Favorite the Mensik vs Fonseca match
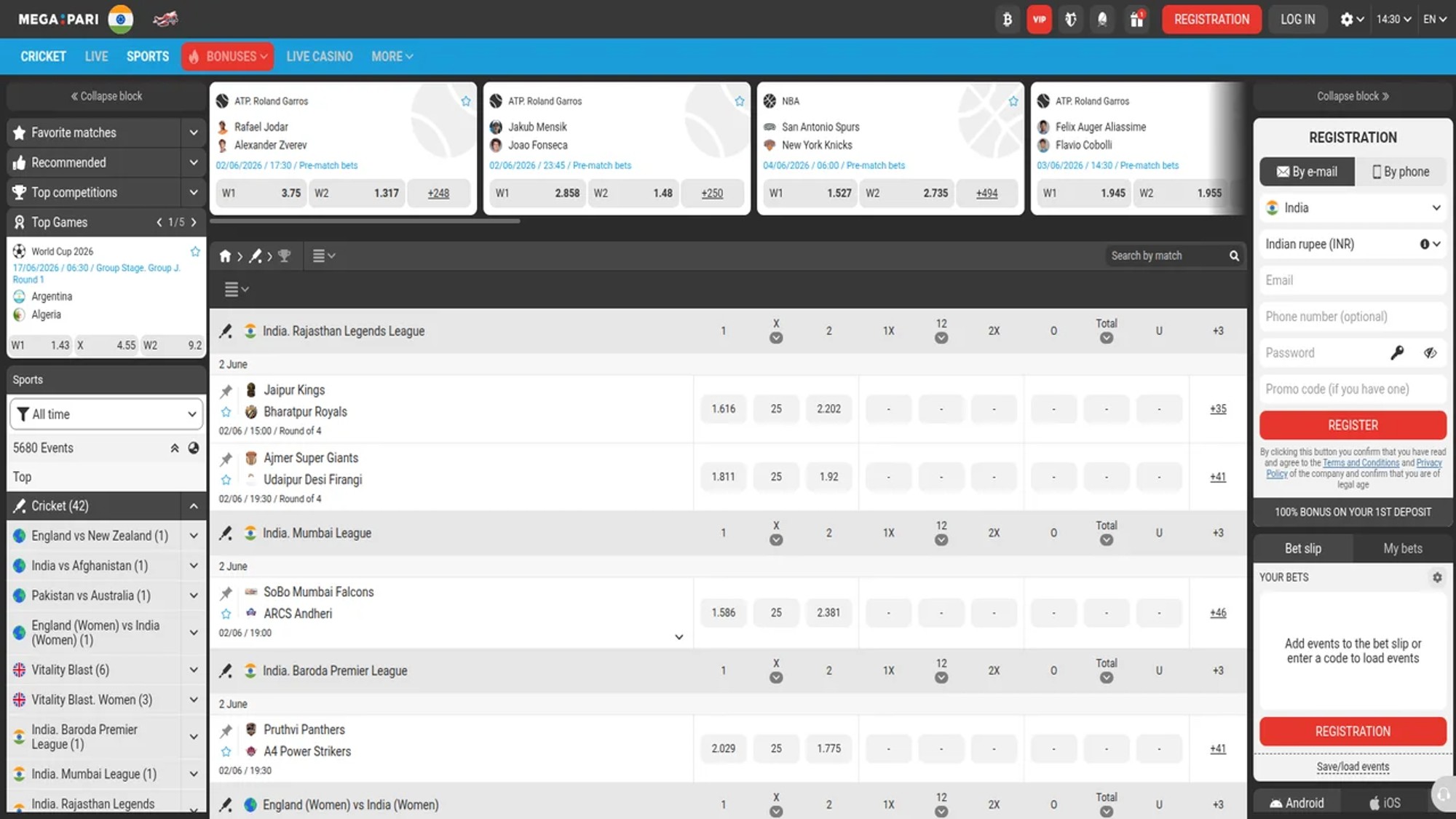Screen dimensions: 1456x819 click(740, 101)
